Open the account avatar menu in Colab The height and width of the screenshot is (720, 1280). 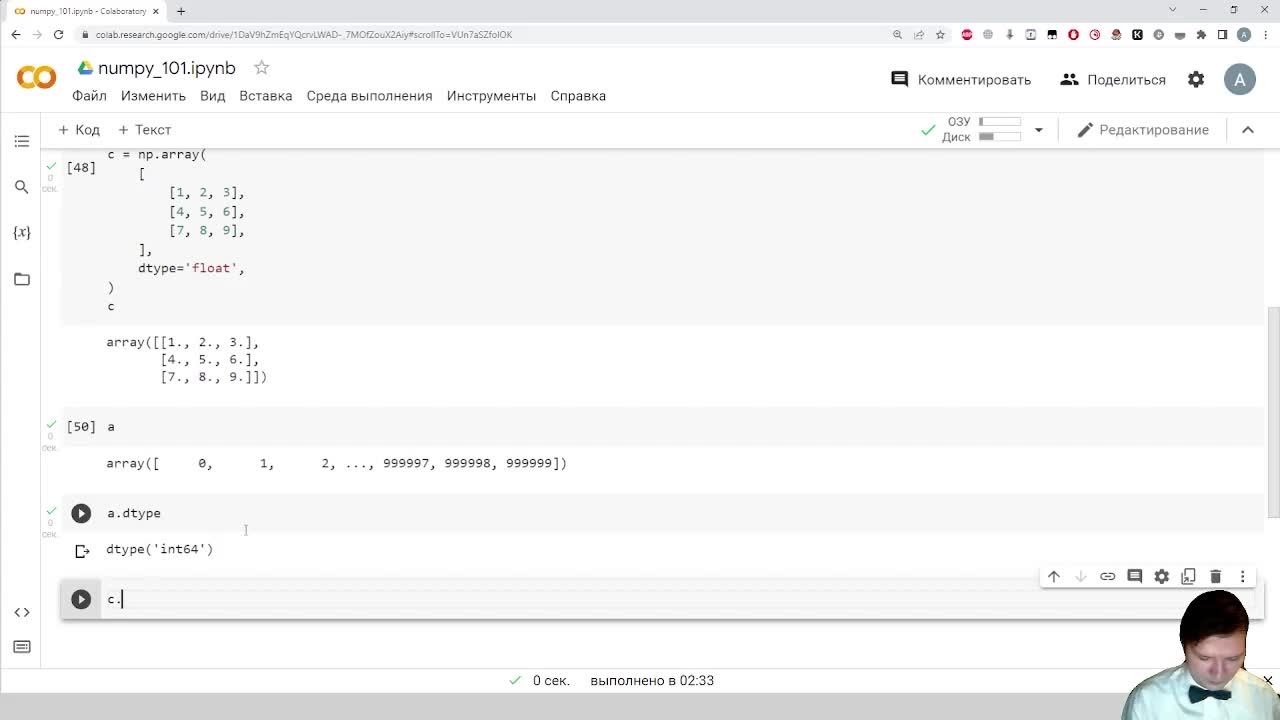tap(1240, 80)
